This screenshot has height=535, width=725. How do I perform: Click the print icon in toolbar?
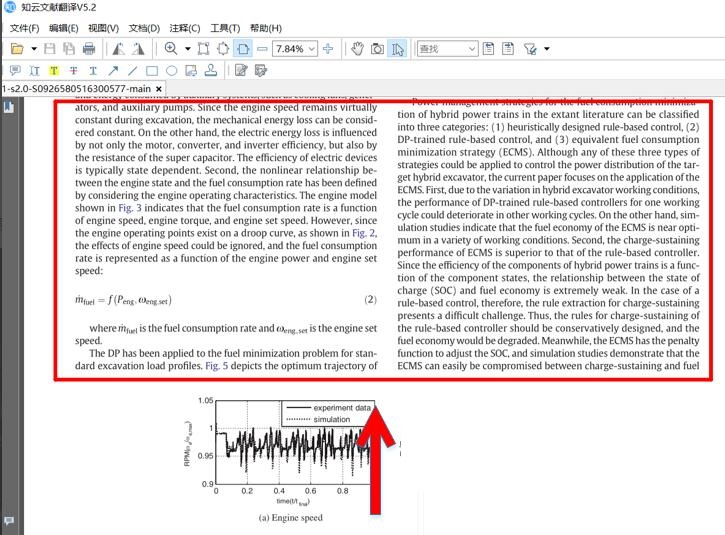point(89,49)
